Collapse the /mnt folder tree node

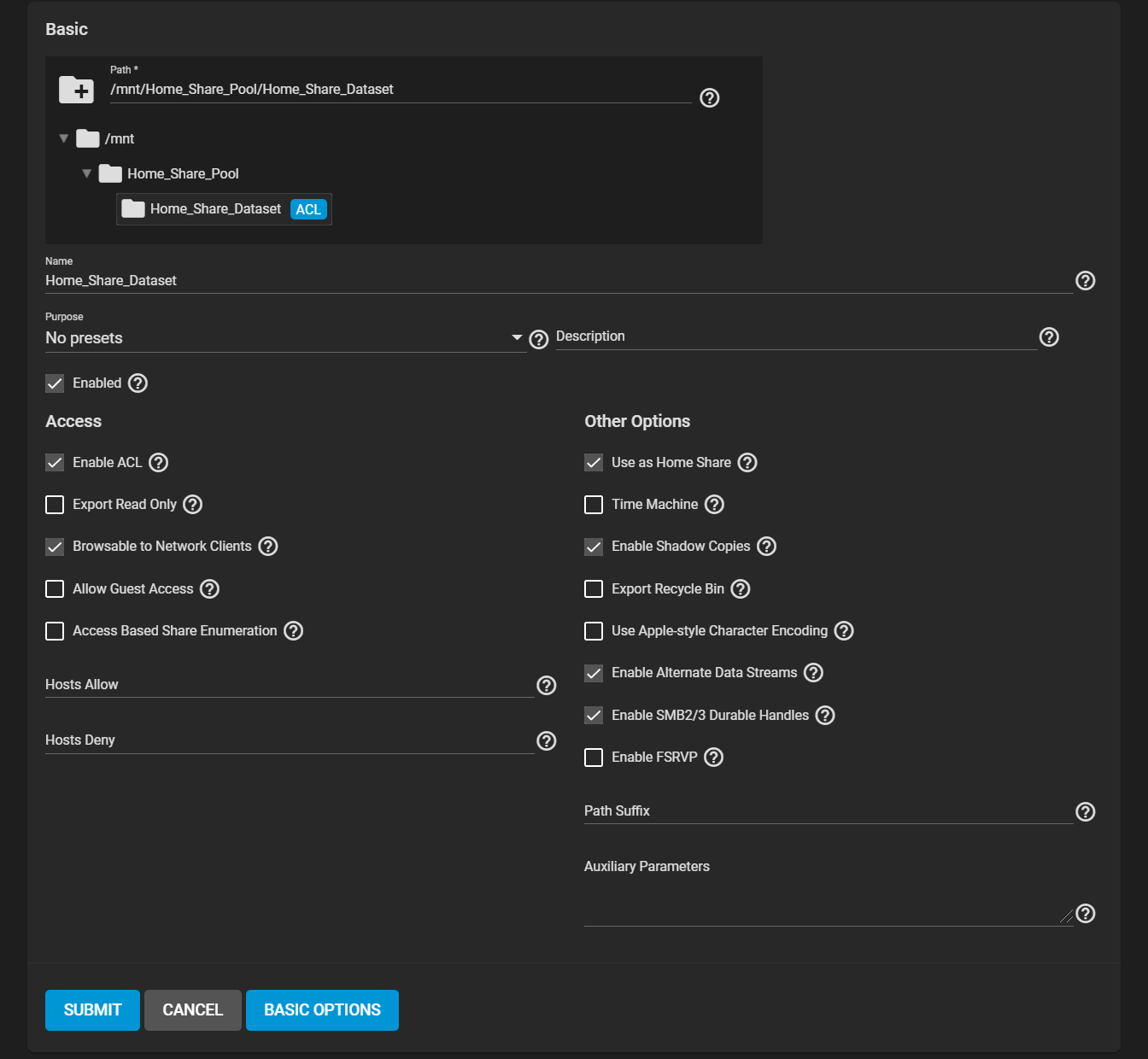coord(64,138)
